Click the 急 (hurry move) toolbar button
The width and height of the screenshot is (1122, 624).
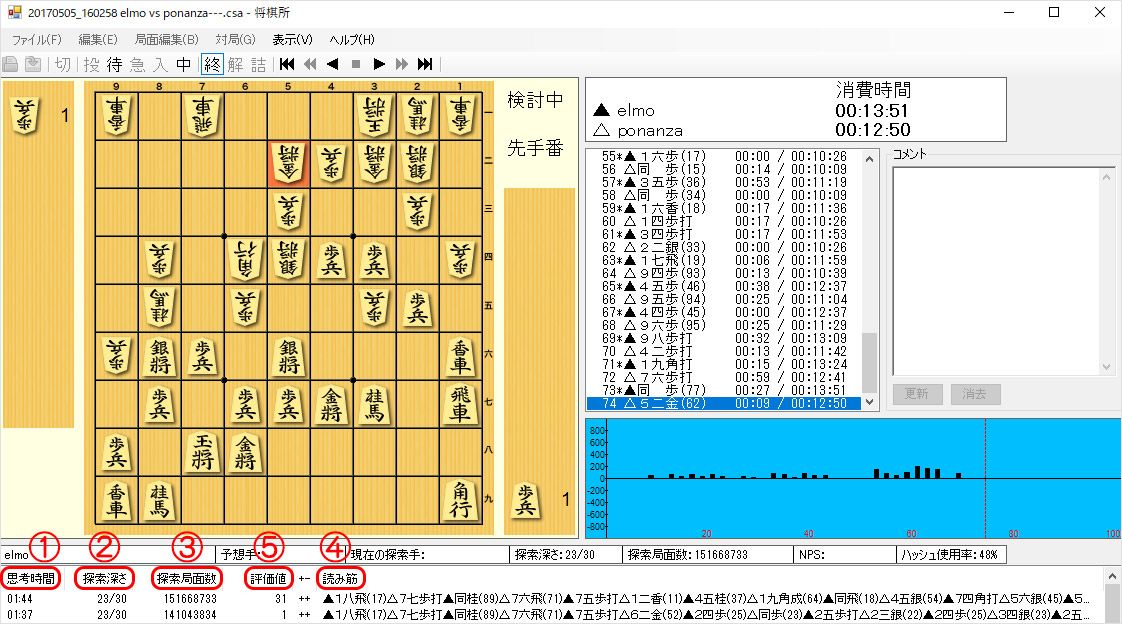[x=137, y=64]
